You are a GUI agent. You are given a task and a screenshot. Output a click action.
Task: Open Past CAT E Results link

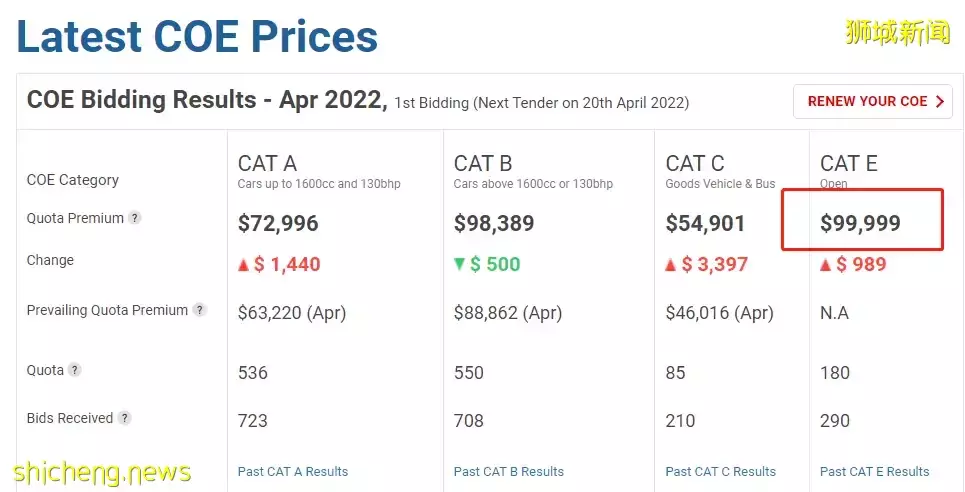tap(874, 471)
